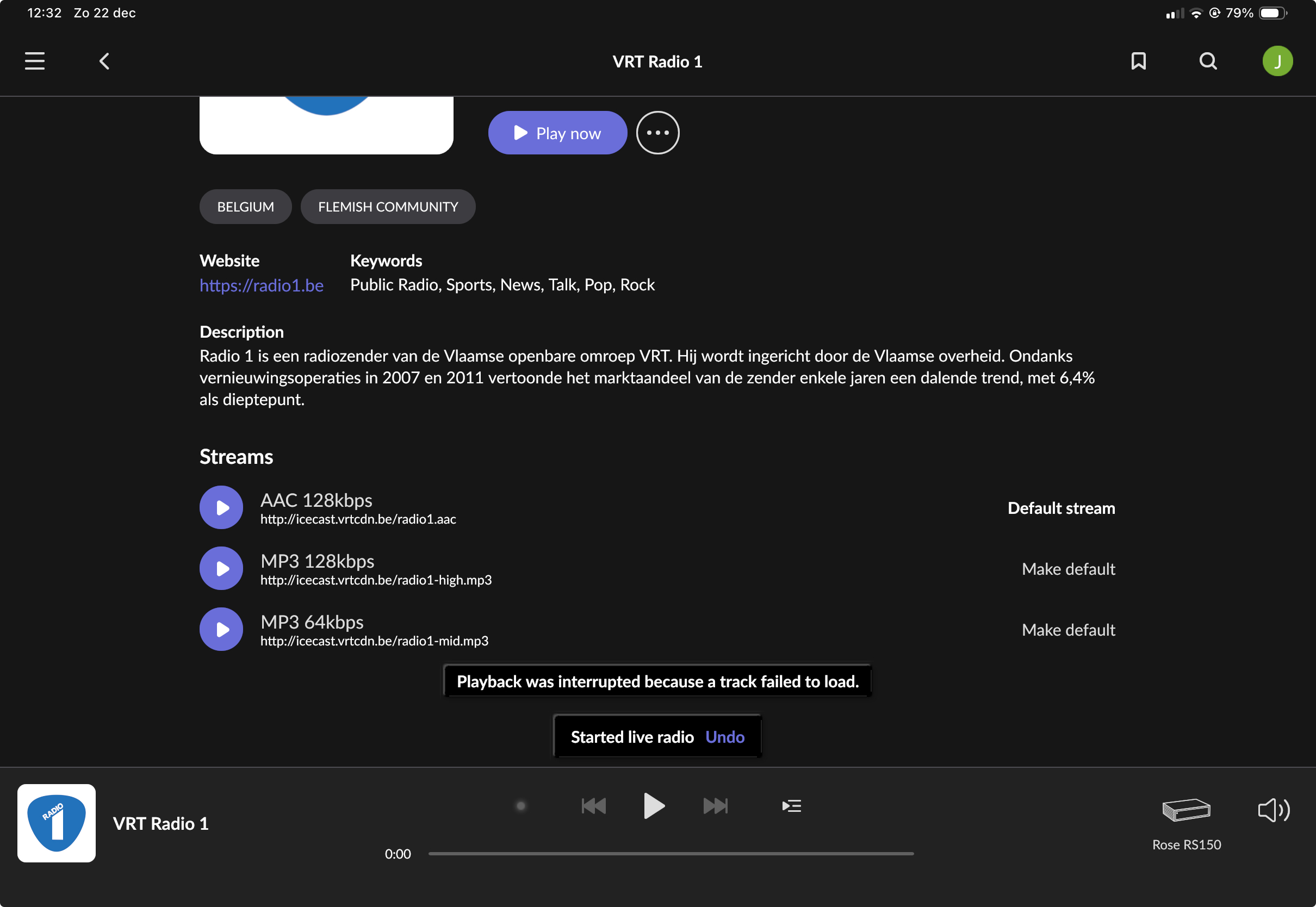Go back with the back arrow
The height and width of the screenshot is (907, 1316).
104,61
